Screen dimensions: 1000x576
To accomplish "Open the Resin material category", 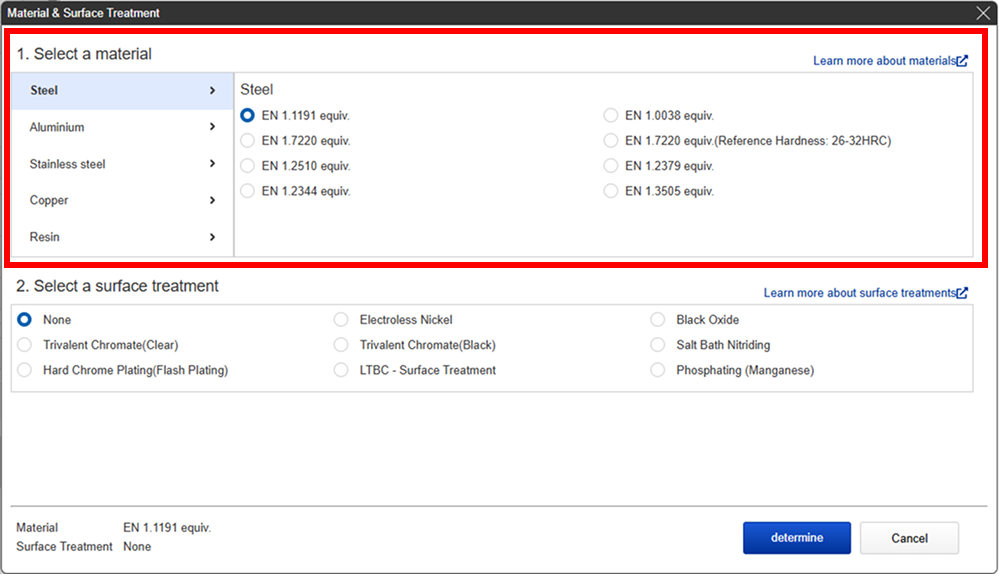I will 122,237.
